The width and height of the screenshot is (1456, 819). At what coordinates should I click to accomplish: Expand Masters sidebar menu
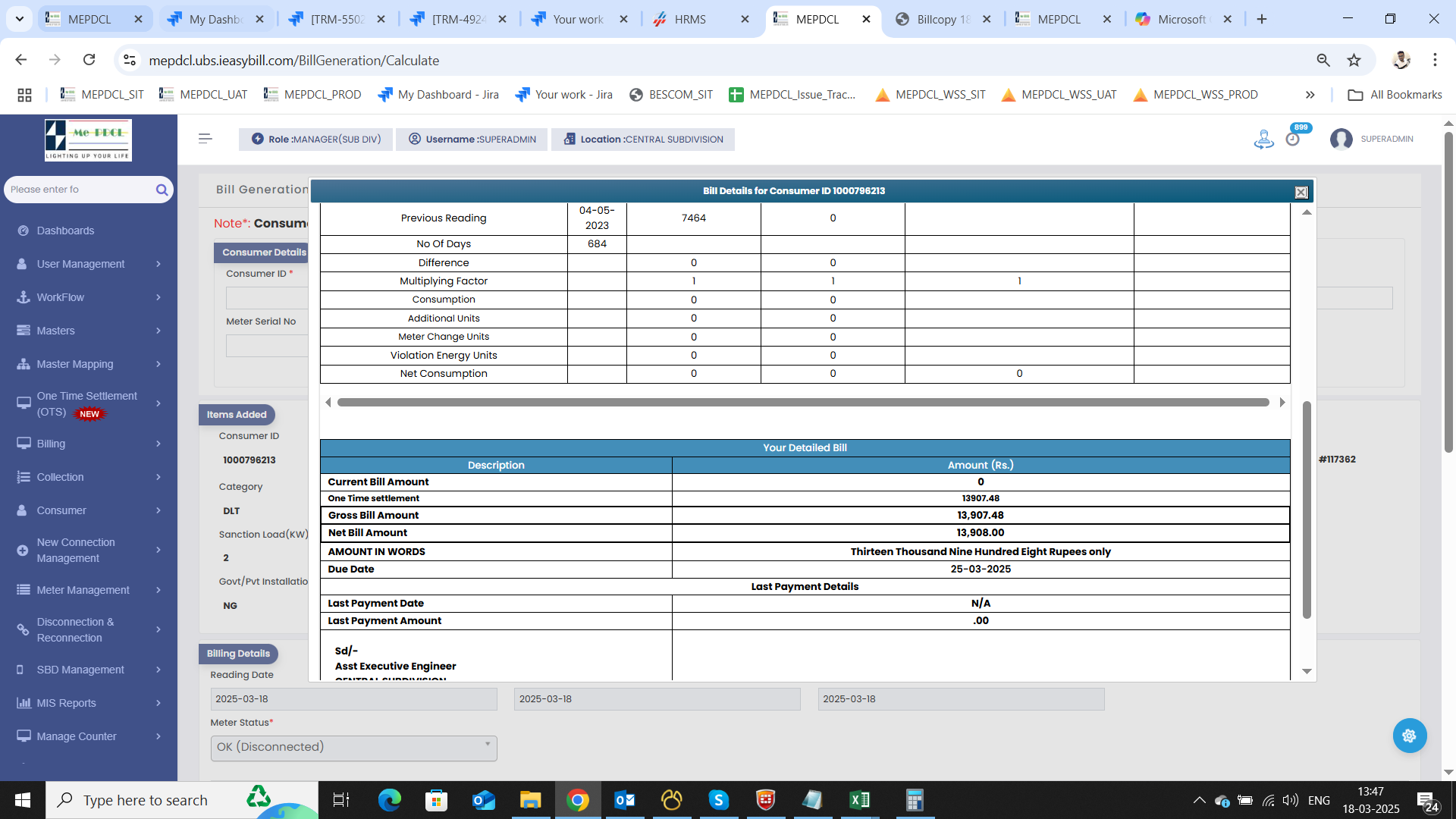[89, 331]
